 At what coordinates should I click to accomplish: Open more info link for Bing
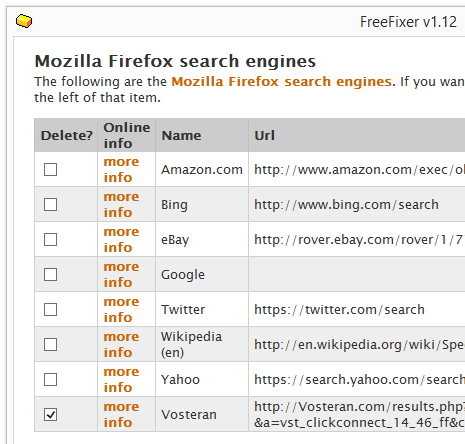point(121,204)
